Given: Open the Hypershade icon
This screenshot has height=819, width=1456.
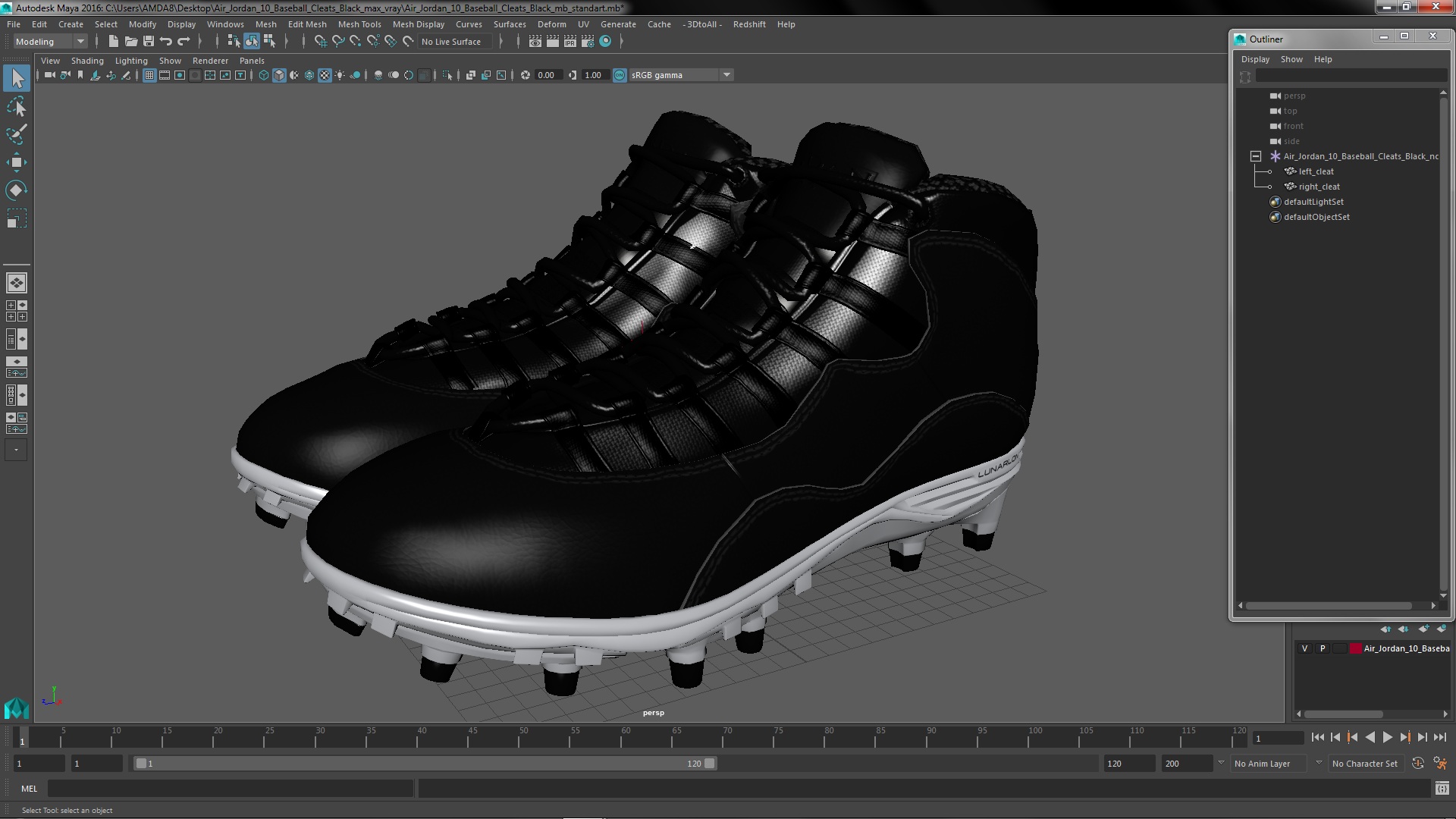Looking at the screenshot, I should (605, 42).
